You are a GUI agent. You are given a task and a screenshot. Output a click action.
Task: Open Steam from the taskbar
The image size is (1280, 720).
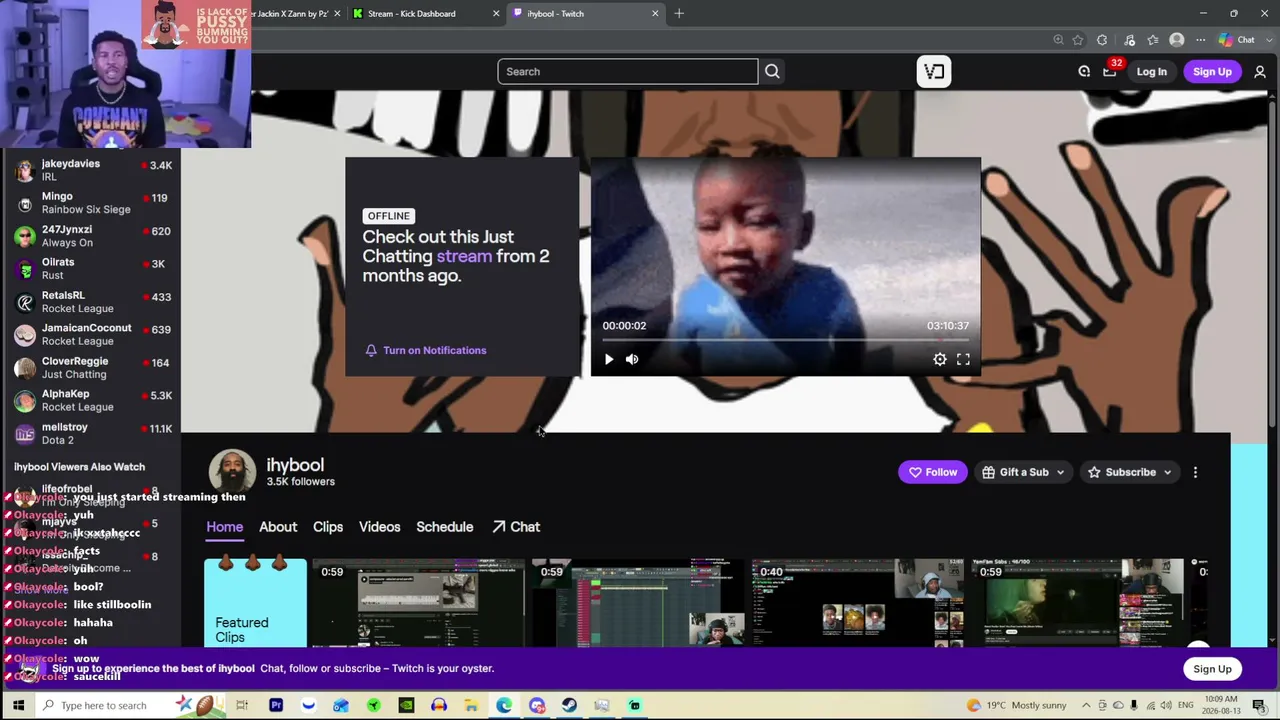click(569, 705)
